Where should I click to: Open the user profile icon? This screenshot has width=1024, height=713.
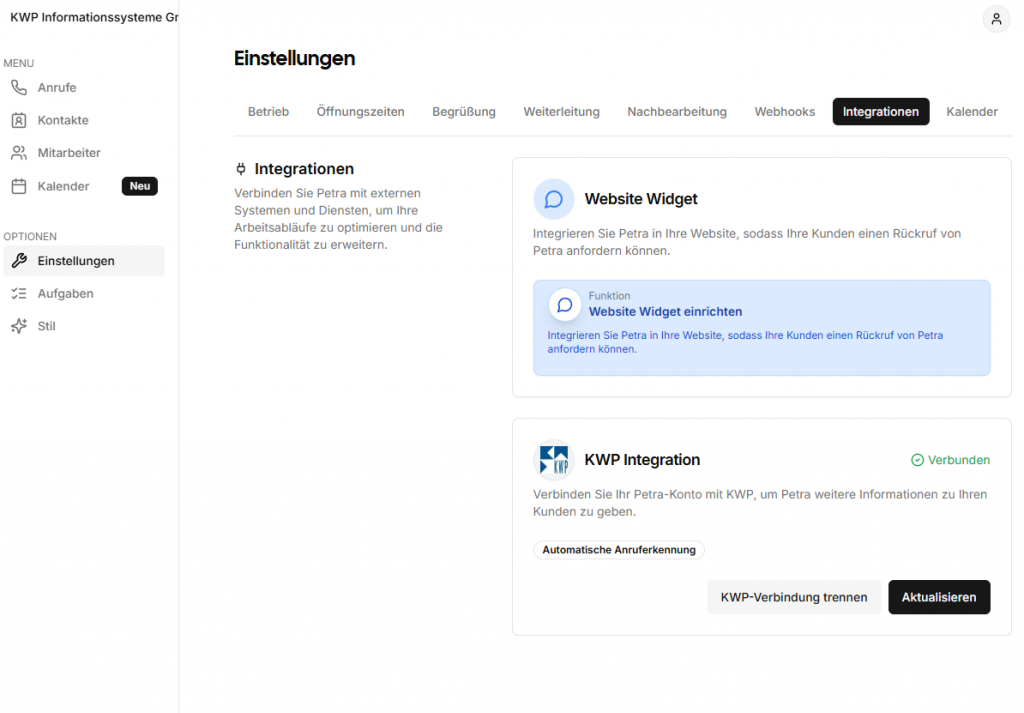[x=996, y=19]
